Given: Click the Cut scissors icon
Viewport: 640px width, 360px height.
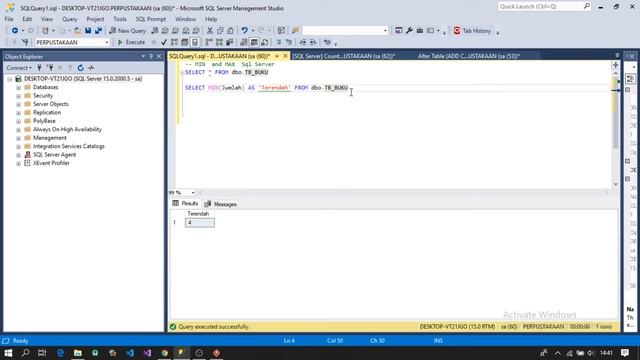Looking at the screenshot, I should 210,31.
